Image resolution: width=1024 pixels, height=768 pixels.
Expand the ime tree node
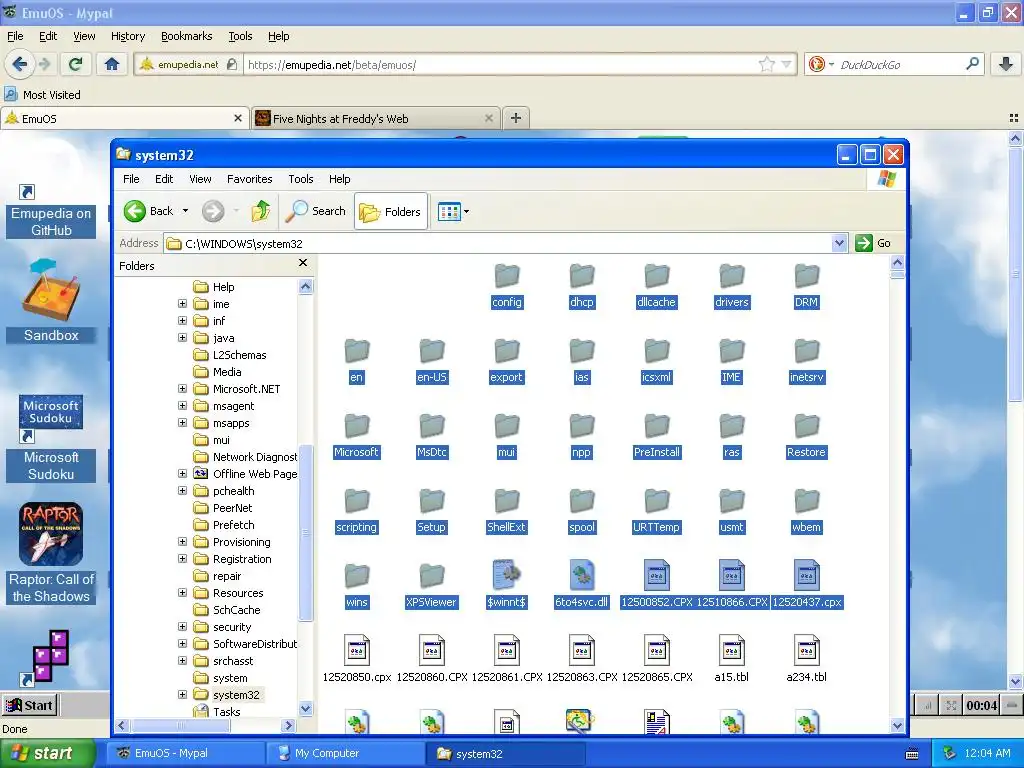pos(182,304)
